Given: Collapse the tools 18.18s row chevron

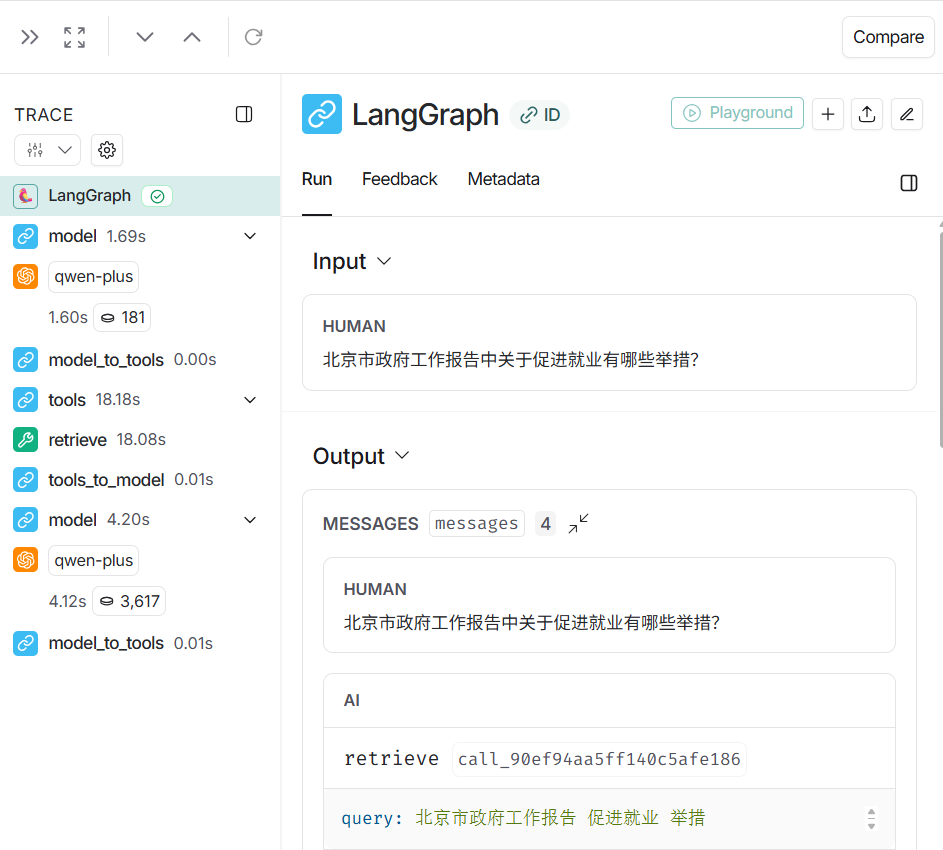Looking at the screenshot, I should 250,400.
